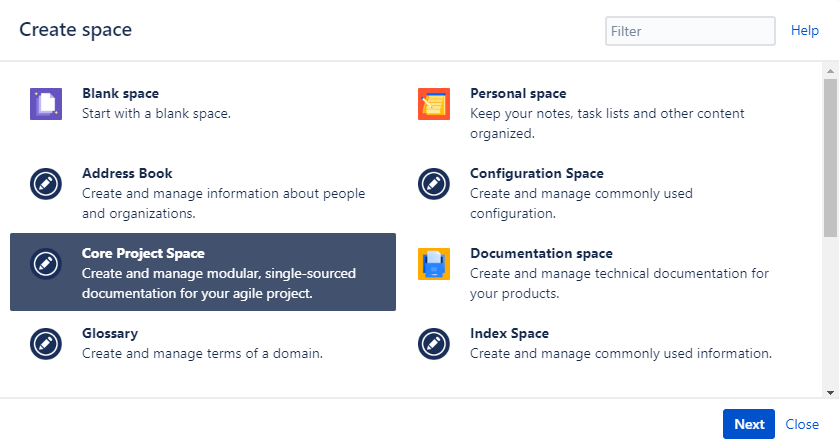Select the Blank space template title
Screen dimensions: 839x447
120,94
